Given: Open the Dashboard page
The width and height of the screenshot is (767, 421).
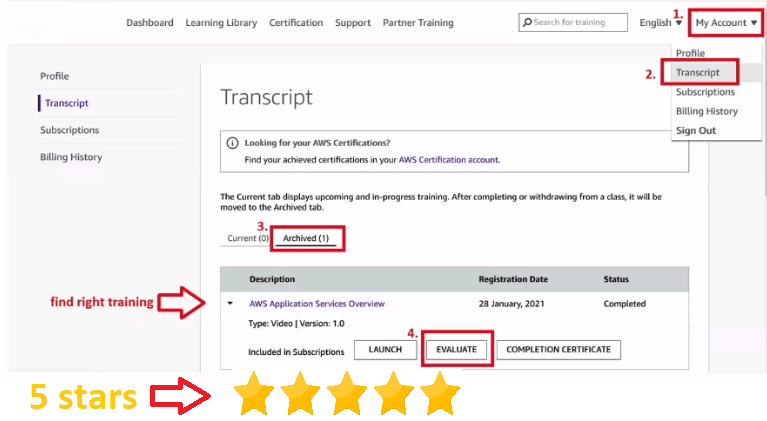Looking at the screenshot, I should tap(150, 22).
